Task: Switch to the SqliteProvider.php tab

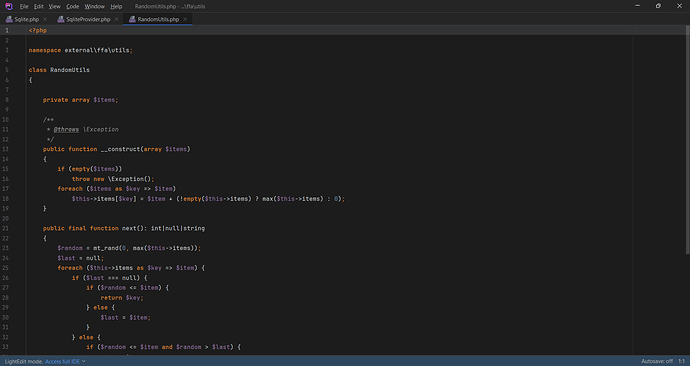Action: coord(88,19)
